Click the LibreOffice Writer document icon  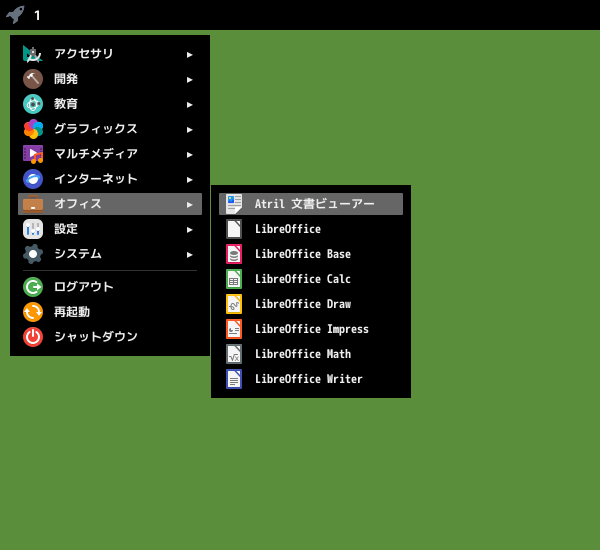tap(234, 379)
